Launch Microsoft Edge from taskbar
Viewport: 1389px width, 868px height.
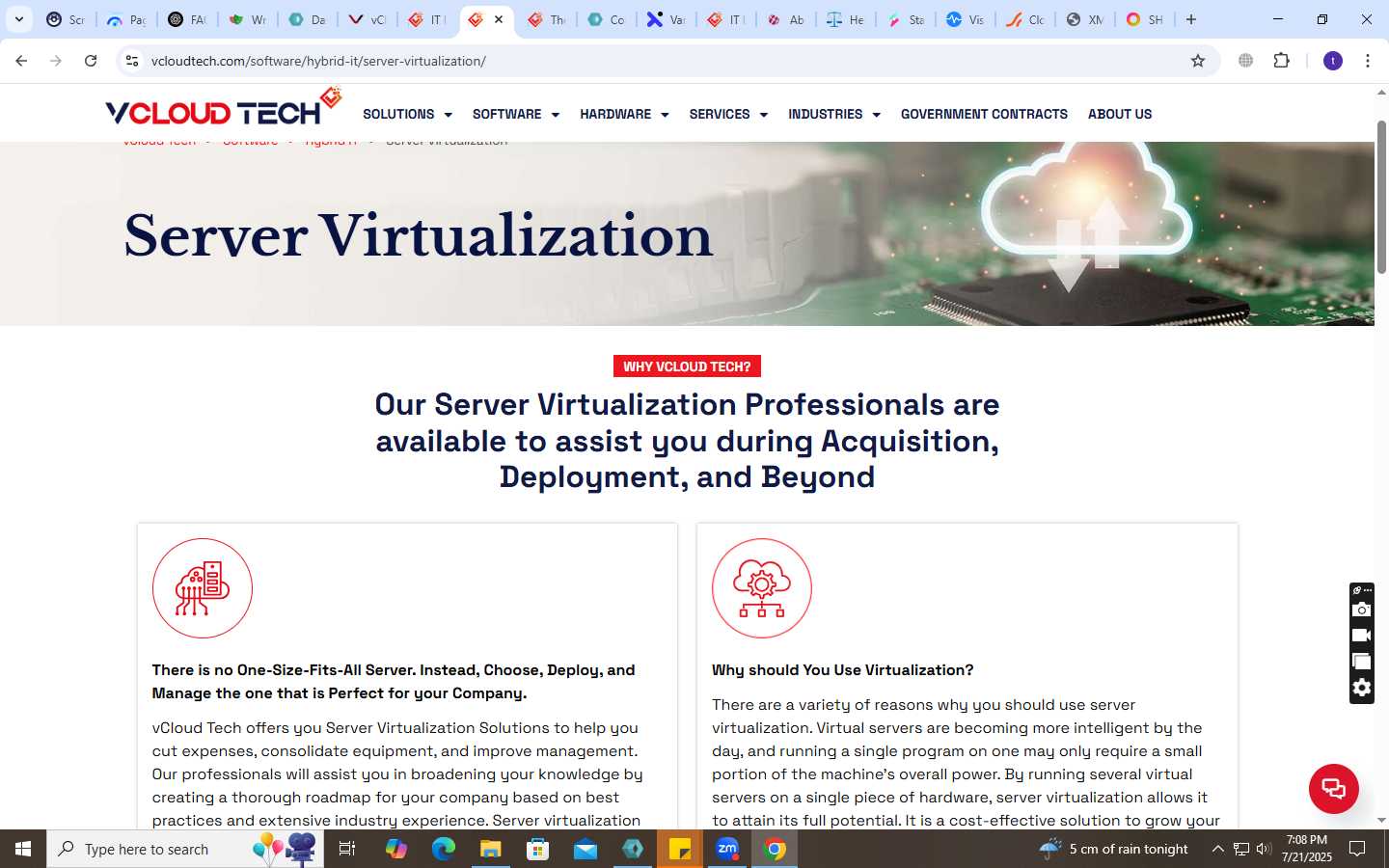[x=443, y=849]
